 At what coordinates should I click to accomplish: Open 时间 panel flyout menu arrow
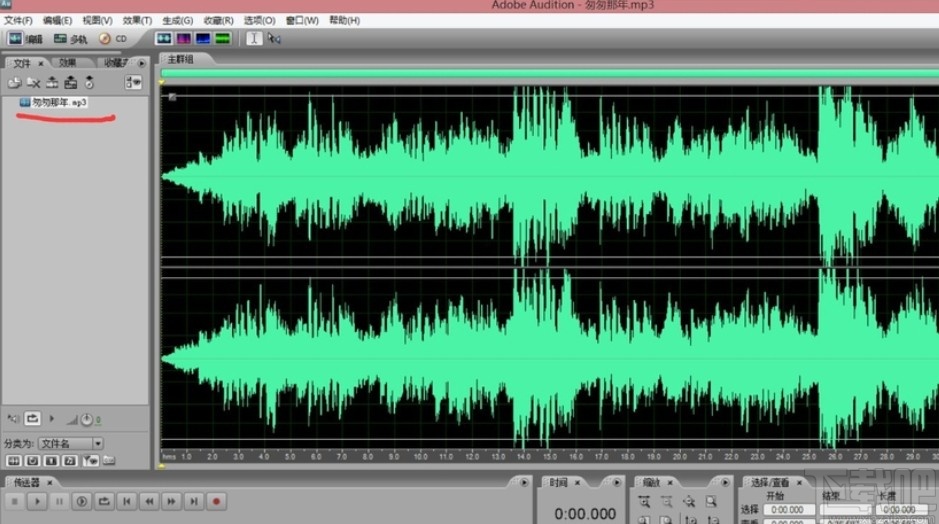(616, 482)
